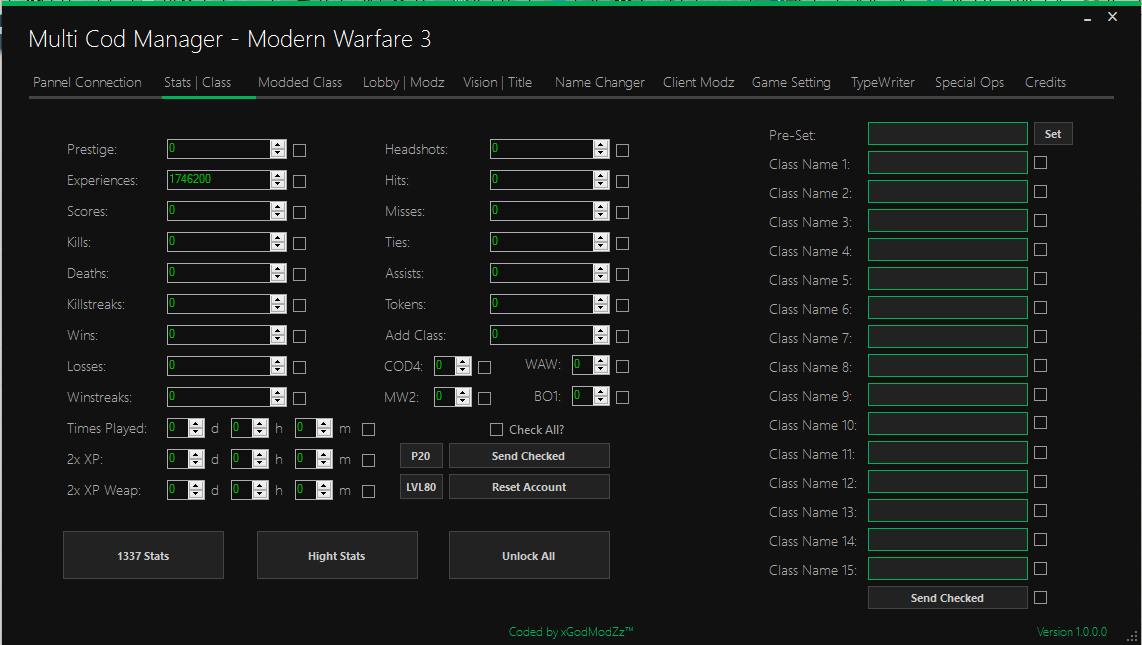Image resolution: width=1142 pixels, height=645 pixels.
Task: Apply 1337 Stats
Action: tap(143, 555)
